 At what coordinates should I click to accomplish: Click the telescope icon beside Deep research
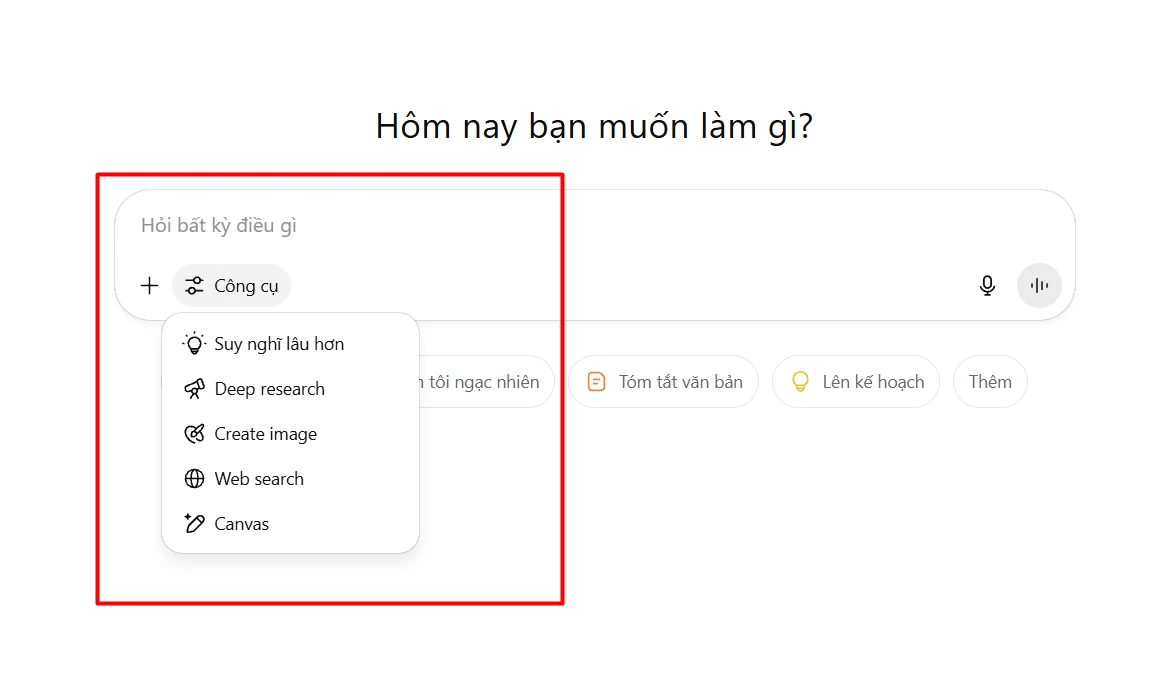click(x=194, y=389)
